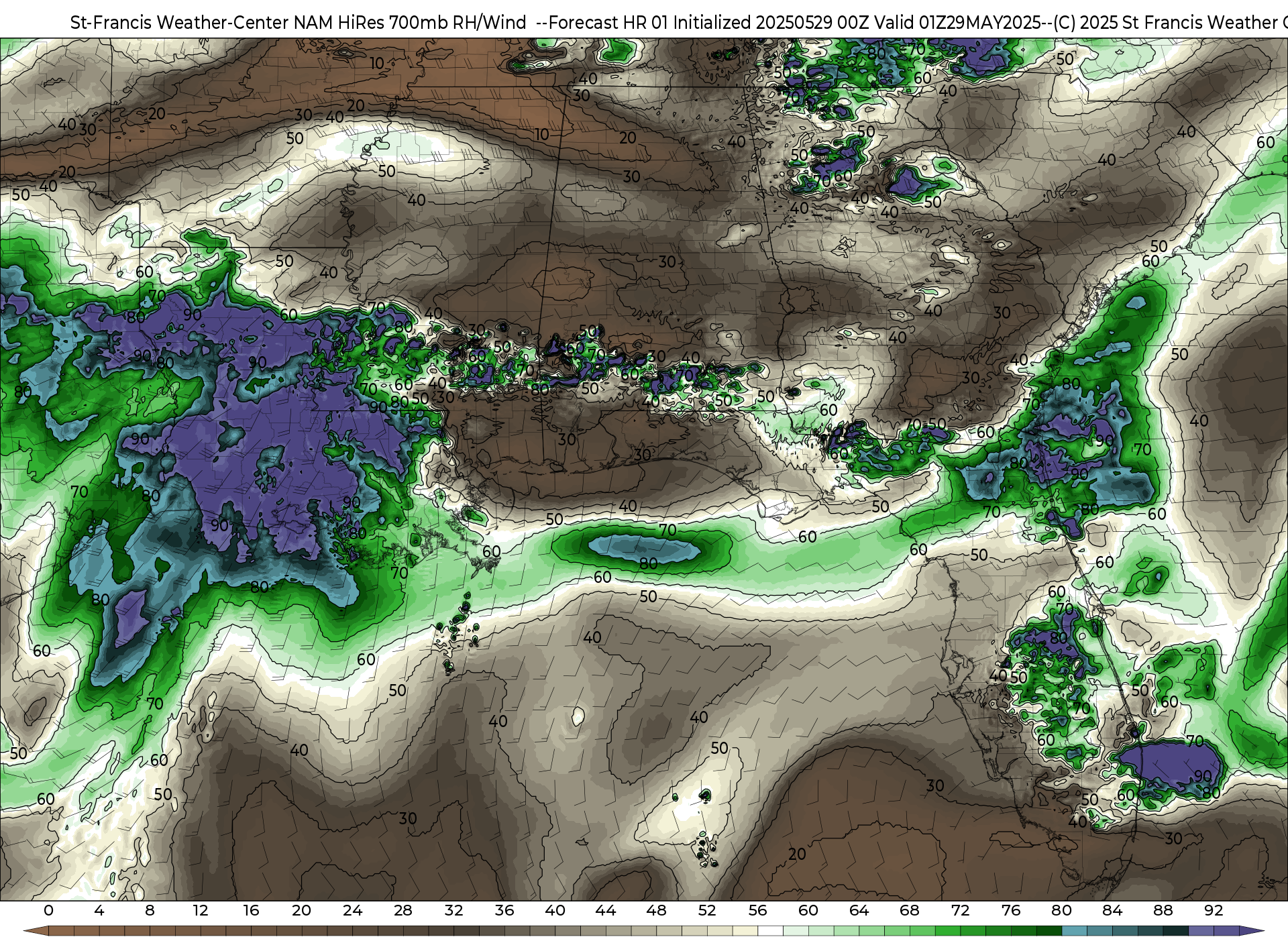This screenshot has width=1288, height=939.
Task: Click the colorbar tick label 76
Action: tap(1011, 910)
